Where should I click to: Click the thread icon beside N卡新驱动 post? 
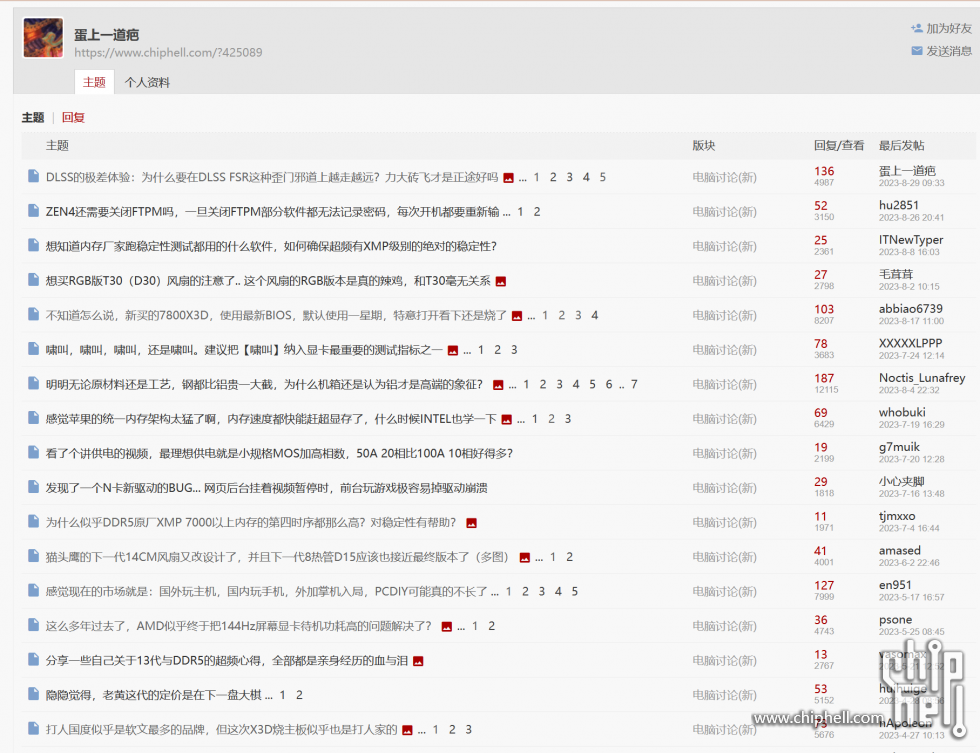click(x=34, y=487)
